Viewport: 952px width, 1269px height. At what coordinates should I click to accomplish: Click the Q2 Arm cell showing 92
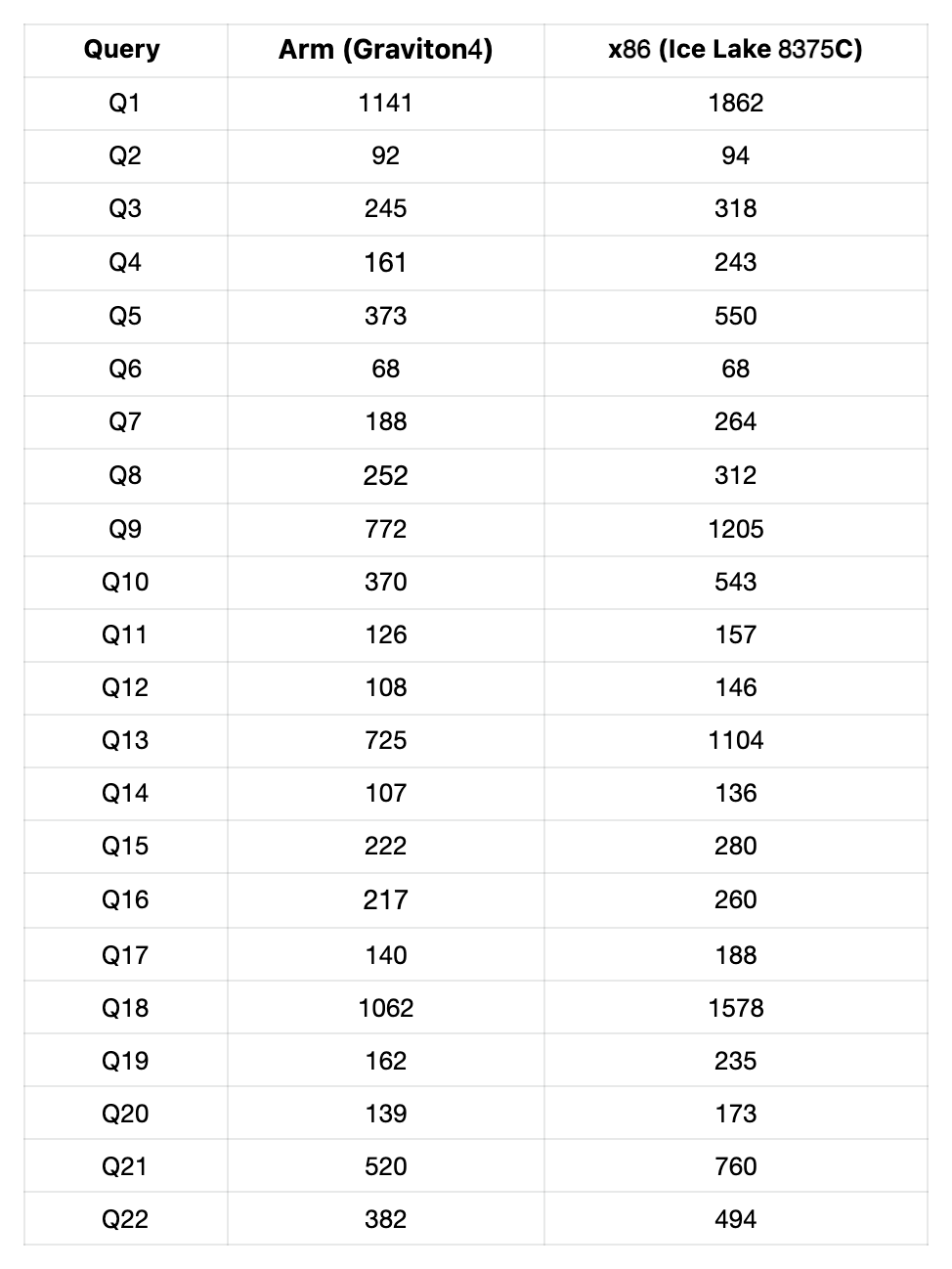point(385,155)
